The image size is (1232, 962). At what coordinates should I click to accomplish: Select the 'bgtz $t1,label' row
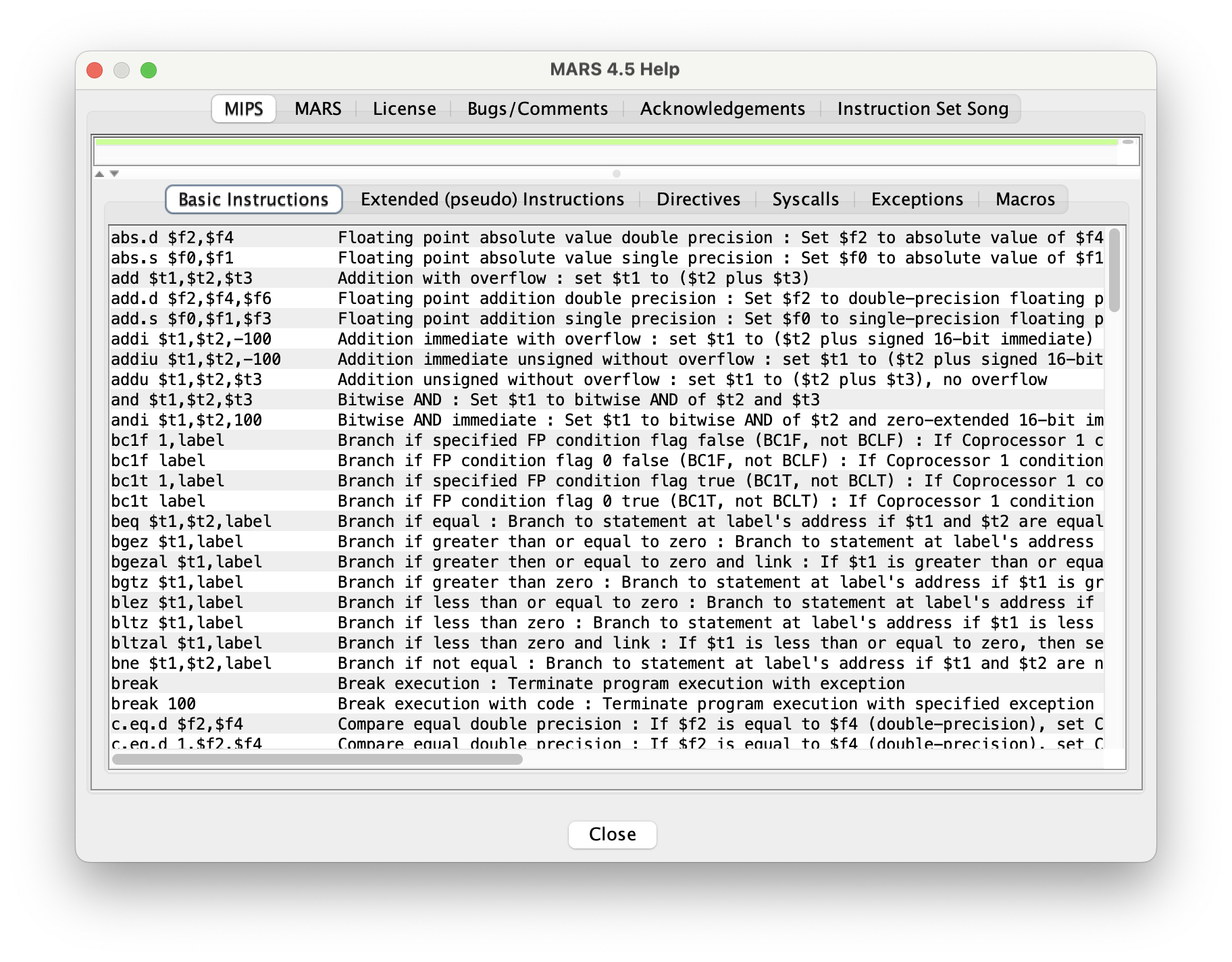607,582
